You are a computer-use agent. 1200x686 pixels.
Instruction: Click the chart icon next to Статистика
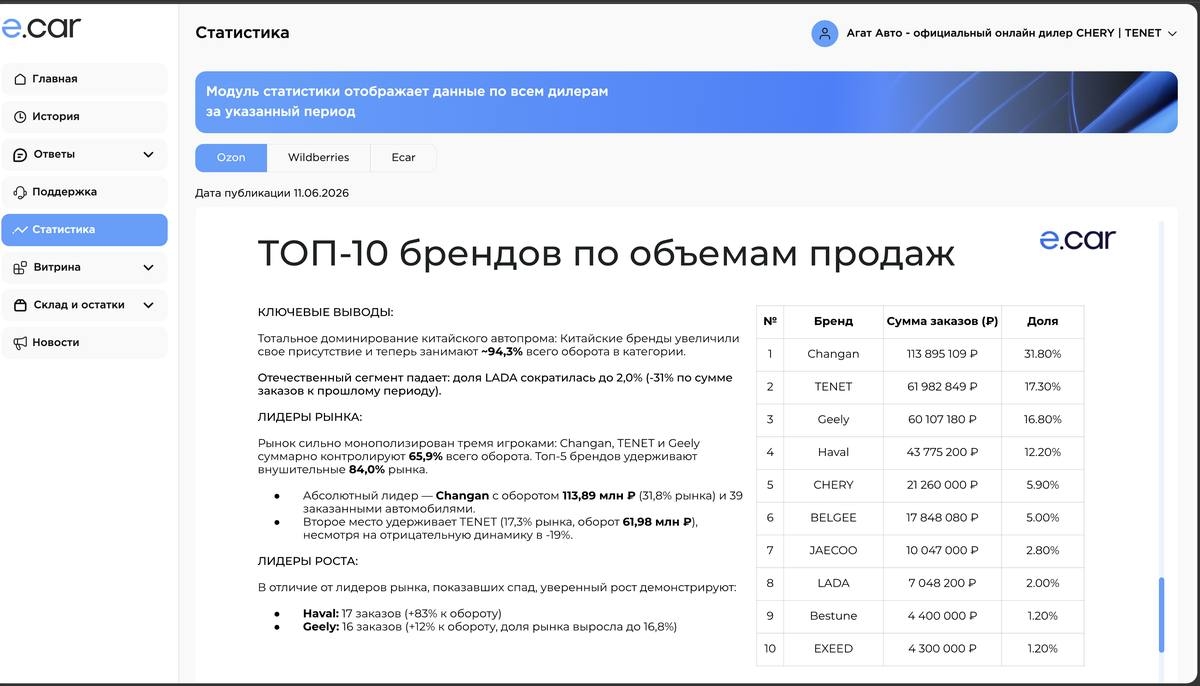[20, 230]
